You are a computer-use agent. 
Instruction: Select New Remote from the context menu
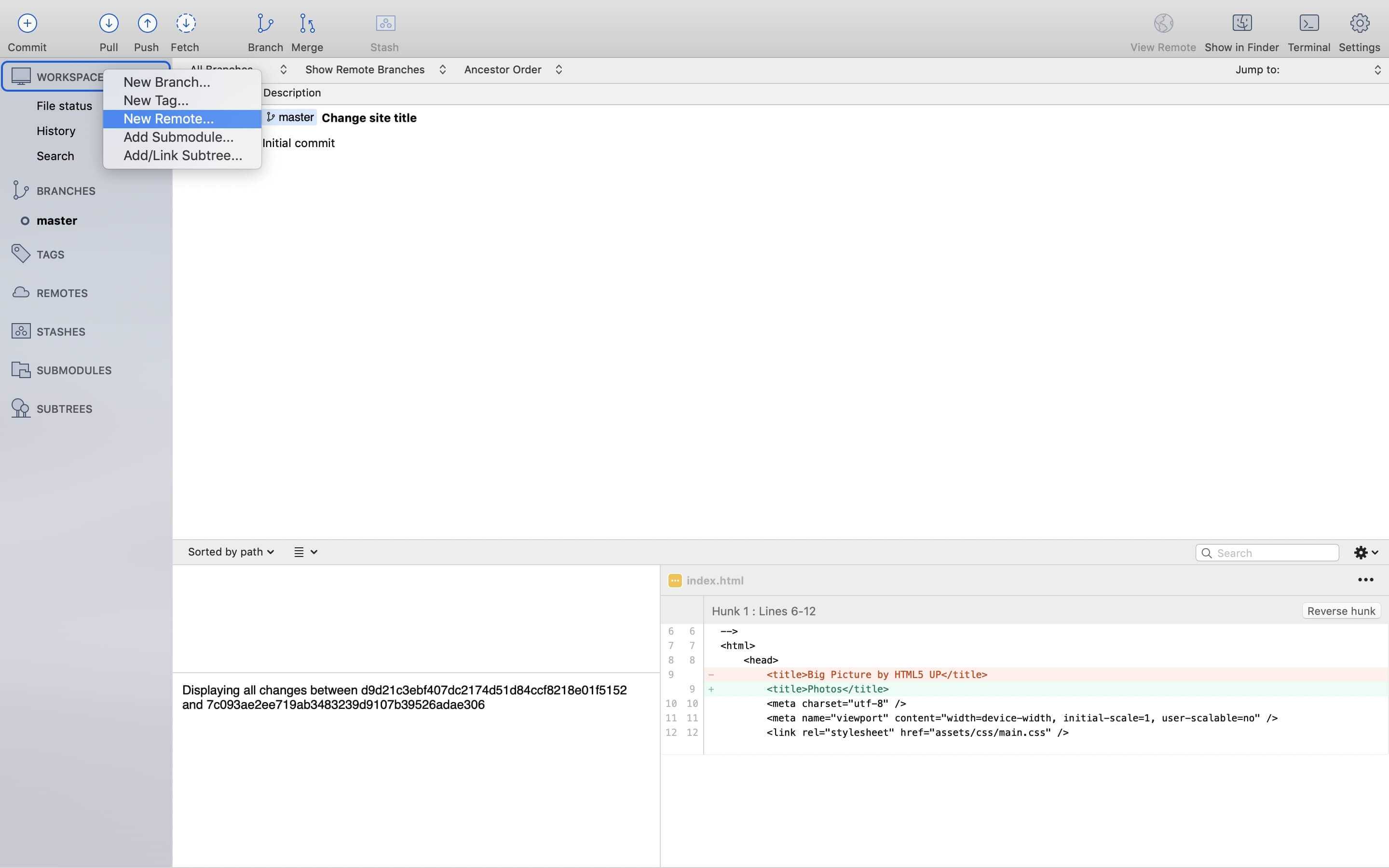pos(168,119)
